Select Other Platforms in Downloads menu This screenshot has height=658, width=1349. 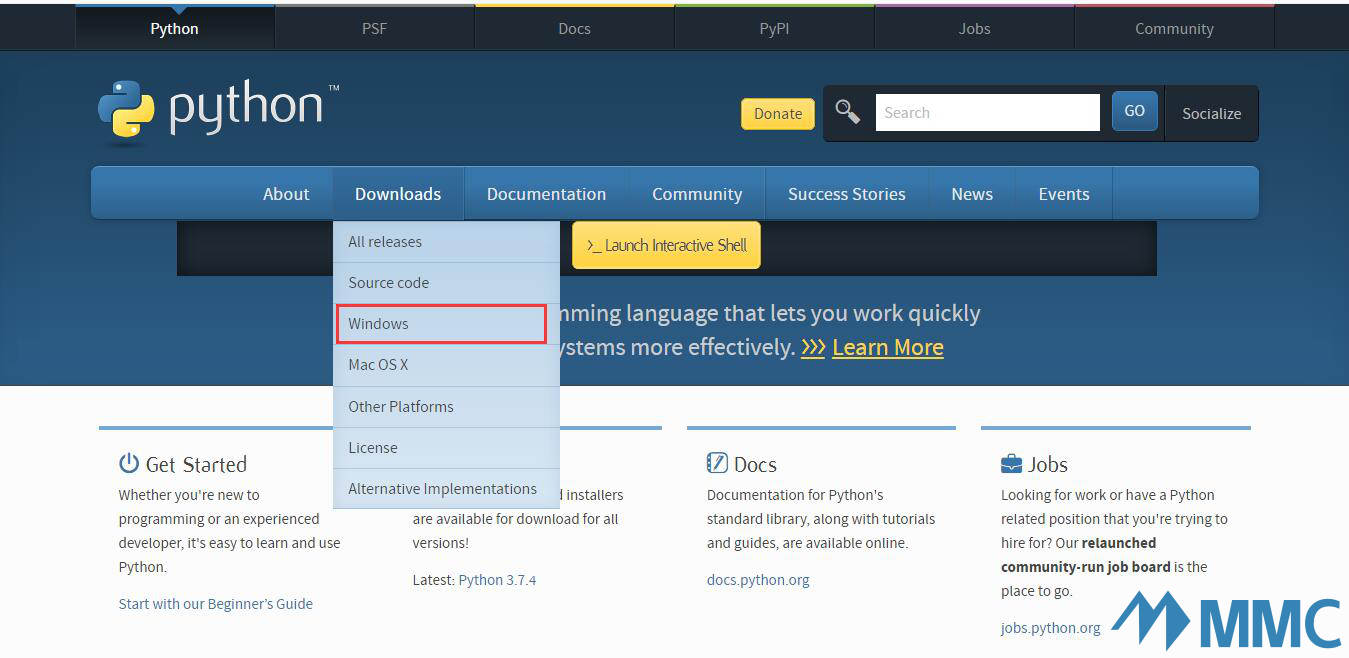pyautogui.click(x=446, y=407)
